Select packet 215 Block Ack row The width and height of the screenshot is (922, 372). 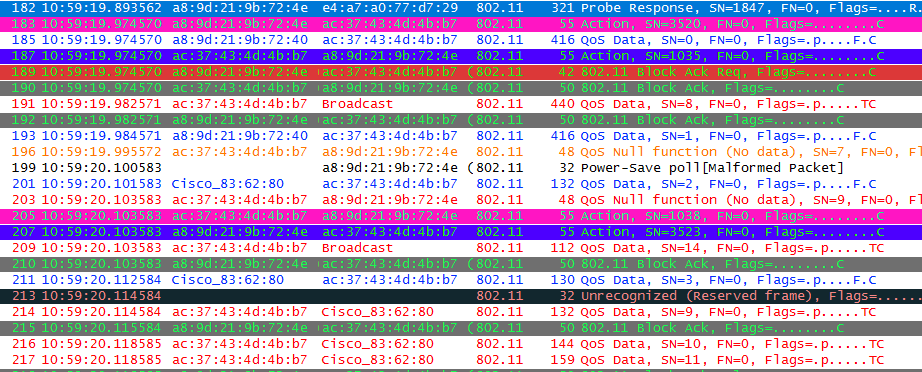point(461,327)
